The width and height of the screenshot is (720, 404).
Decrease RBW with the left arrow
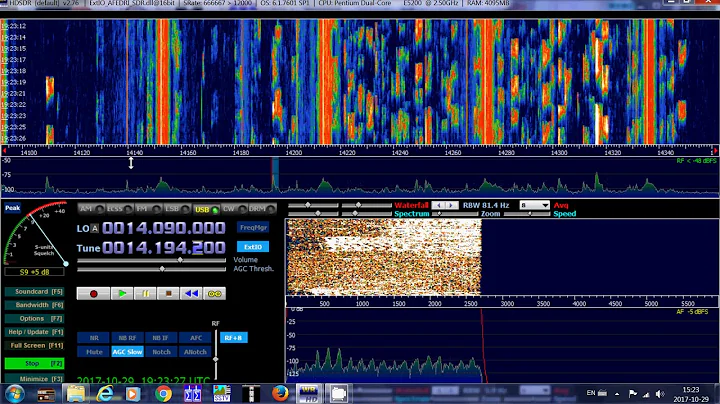[439, 205]
